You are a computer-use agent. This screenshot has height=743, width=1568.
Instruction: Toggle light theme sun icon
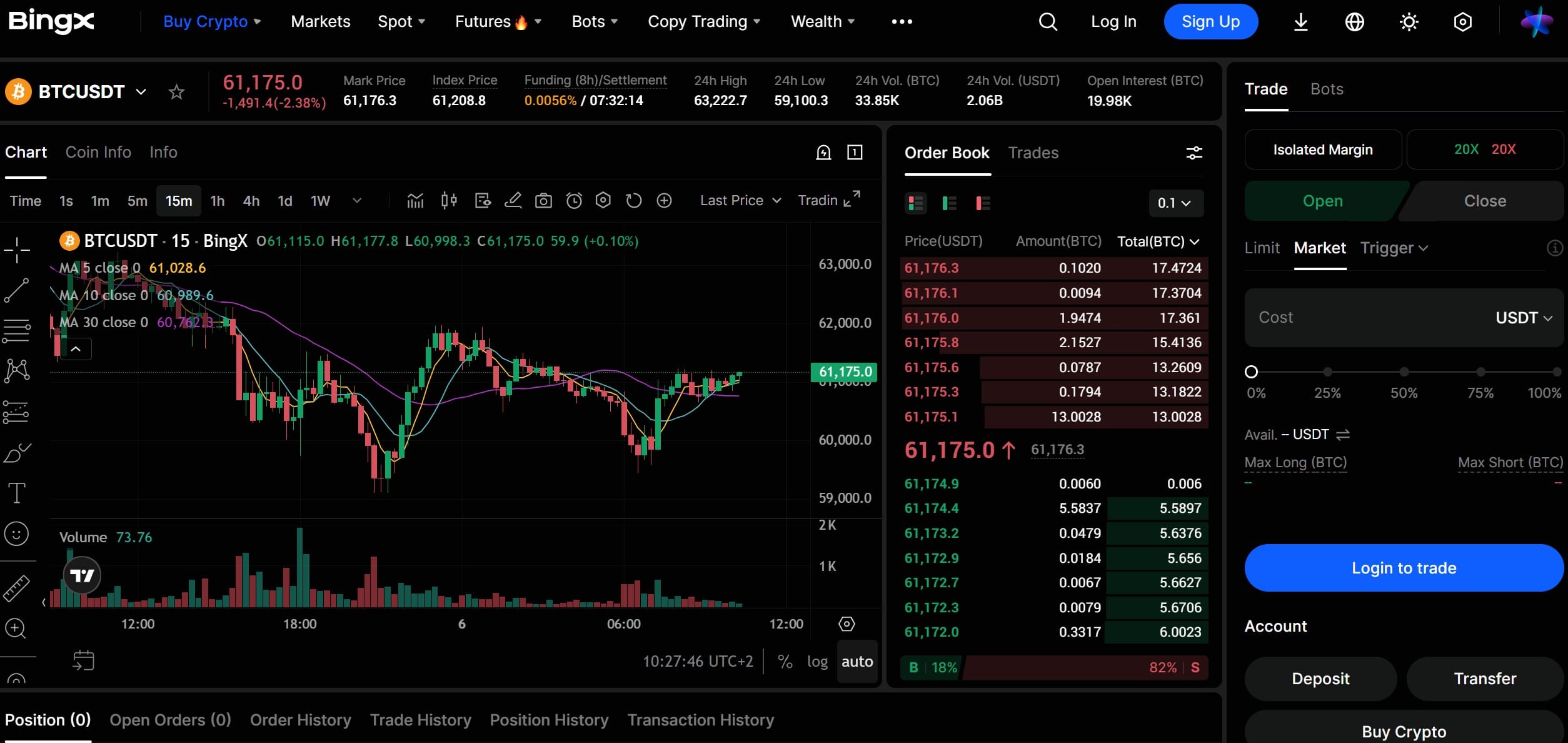pos(1409,22)
